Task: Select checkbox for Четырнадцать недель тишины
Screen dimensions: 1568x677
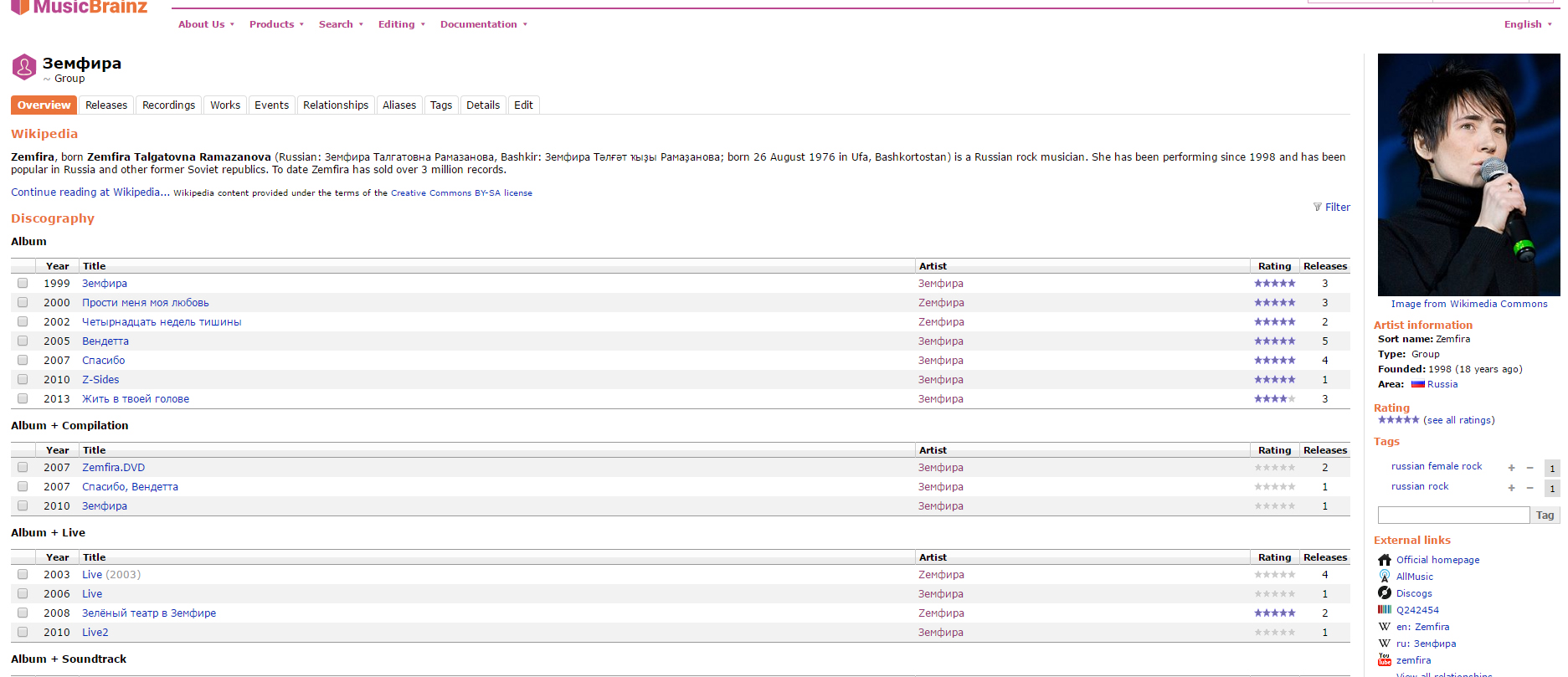Action: tap(23, 321)
